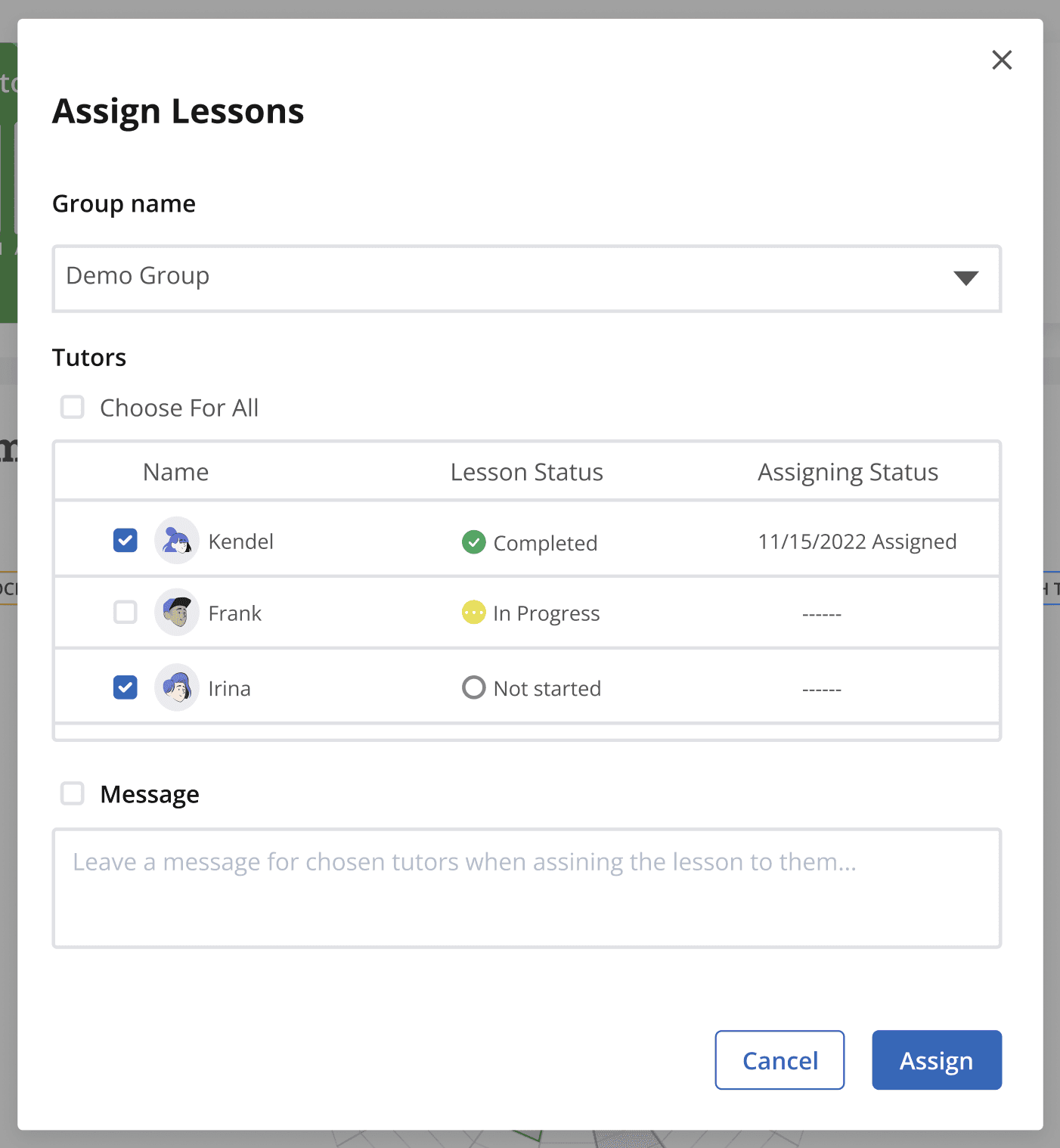Click the Assigning Status column header
This screenshot has width=1060, height=1148.
coord(848,473)
